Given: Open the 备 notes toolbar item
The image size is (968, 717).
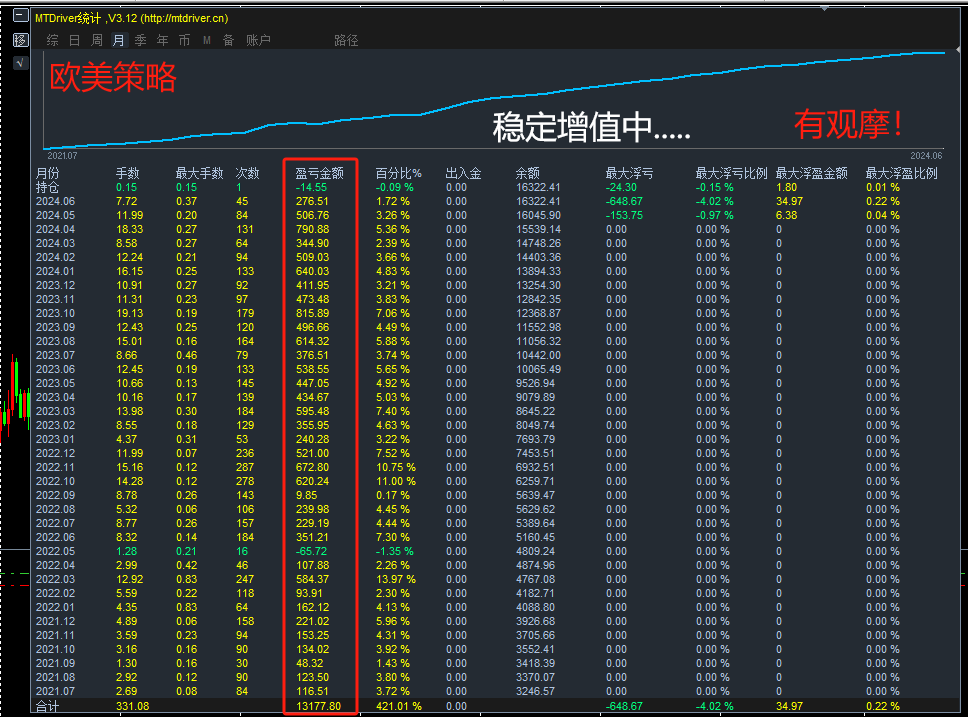Looking at the screenshot, I should pyautogui.click(x=230, y=41).
